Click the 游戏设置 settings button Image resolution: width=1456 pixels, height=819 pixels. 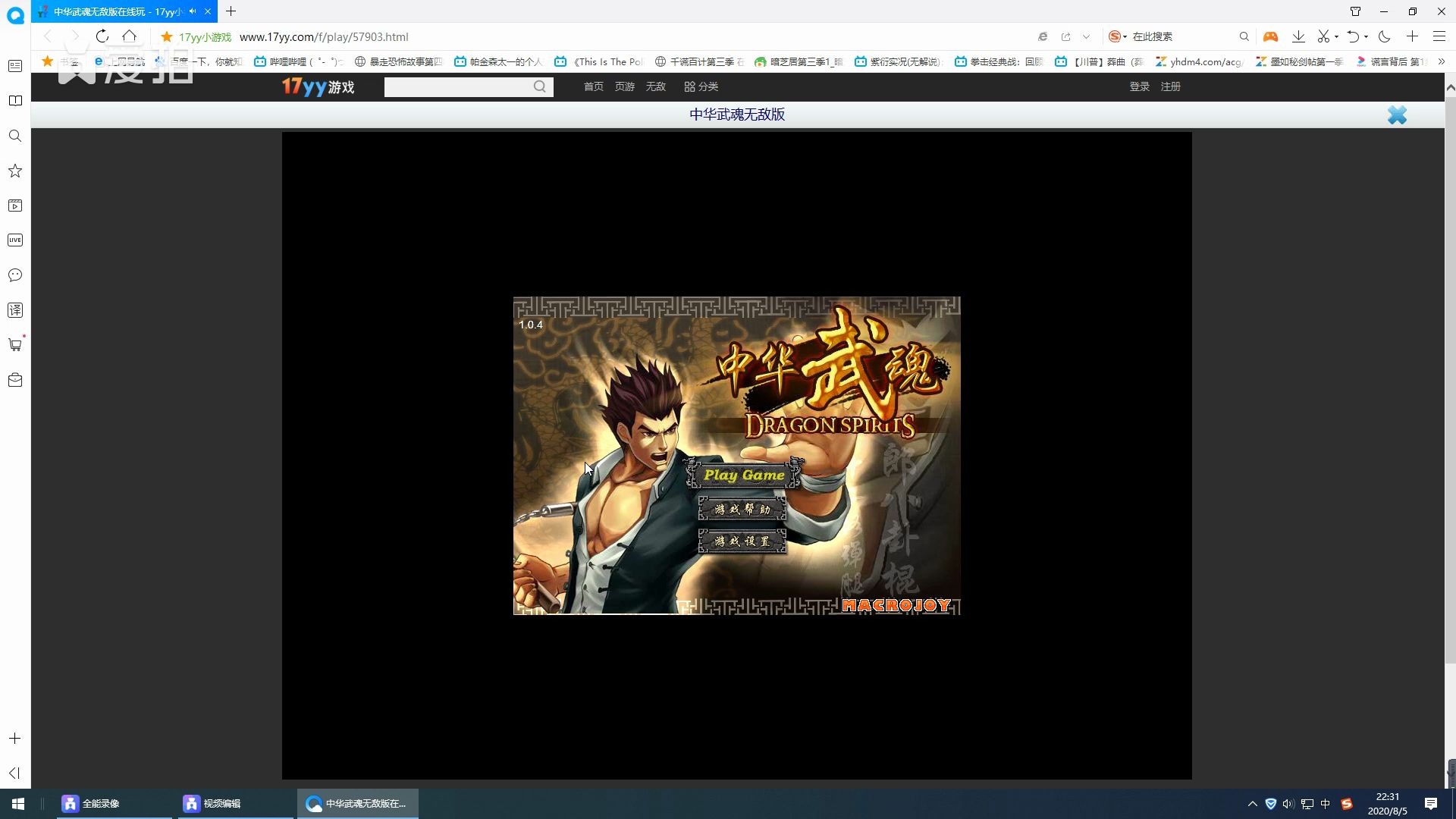point(742,541)
